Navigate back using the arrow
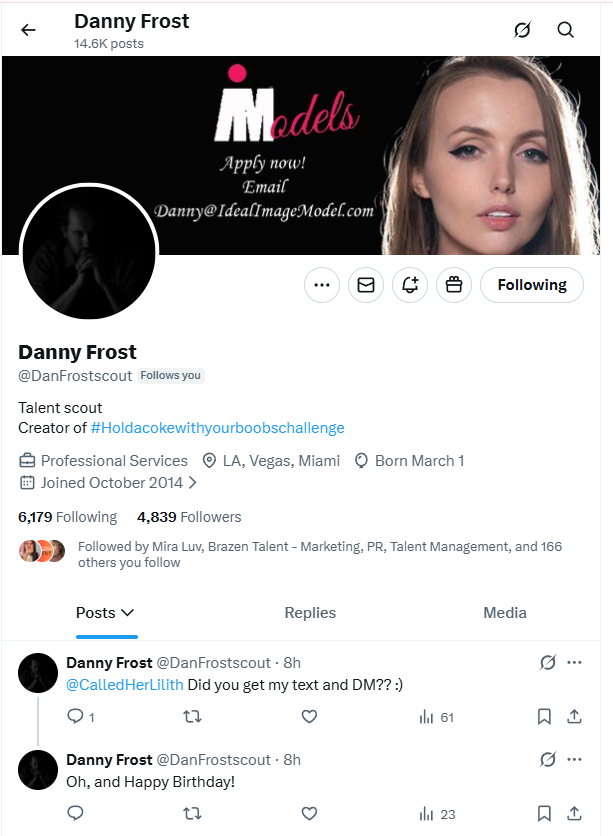The height and width of the screenshot is (836, 613). click(28, 29)
